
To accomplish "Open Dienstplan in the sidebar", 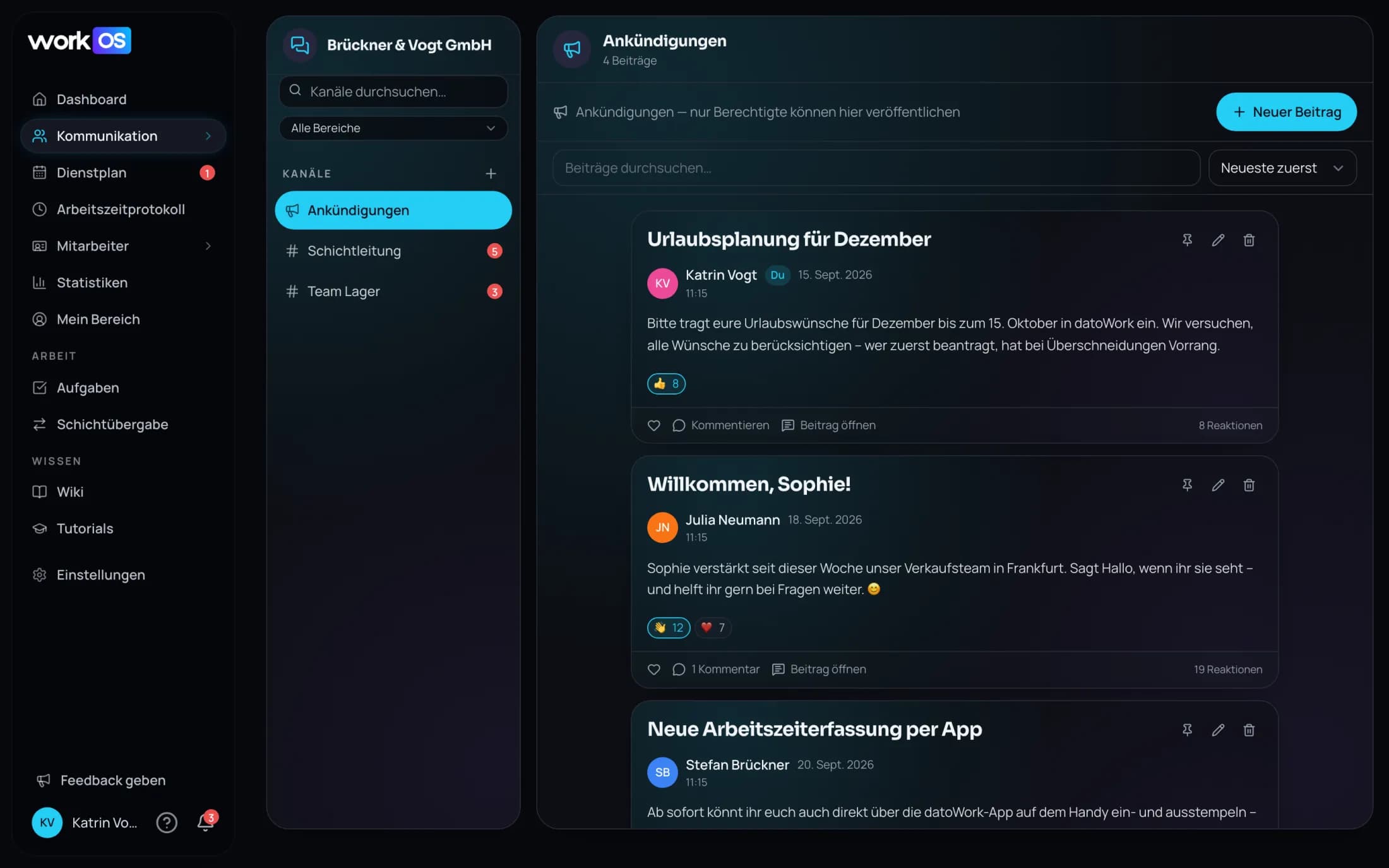I will 123,172.
